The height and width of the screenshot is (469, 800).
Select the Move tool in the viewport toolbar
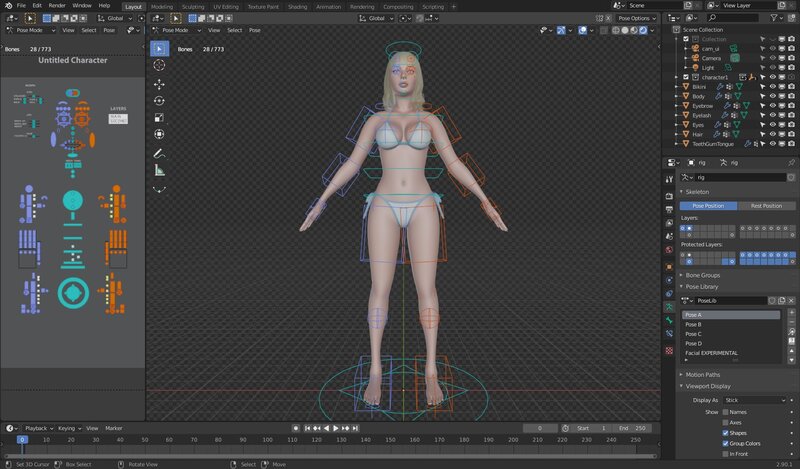[x=159, y=84]
